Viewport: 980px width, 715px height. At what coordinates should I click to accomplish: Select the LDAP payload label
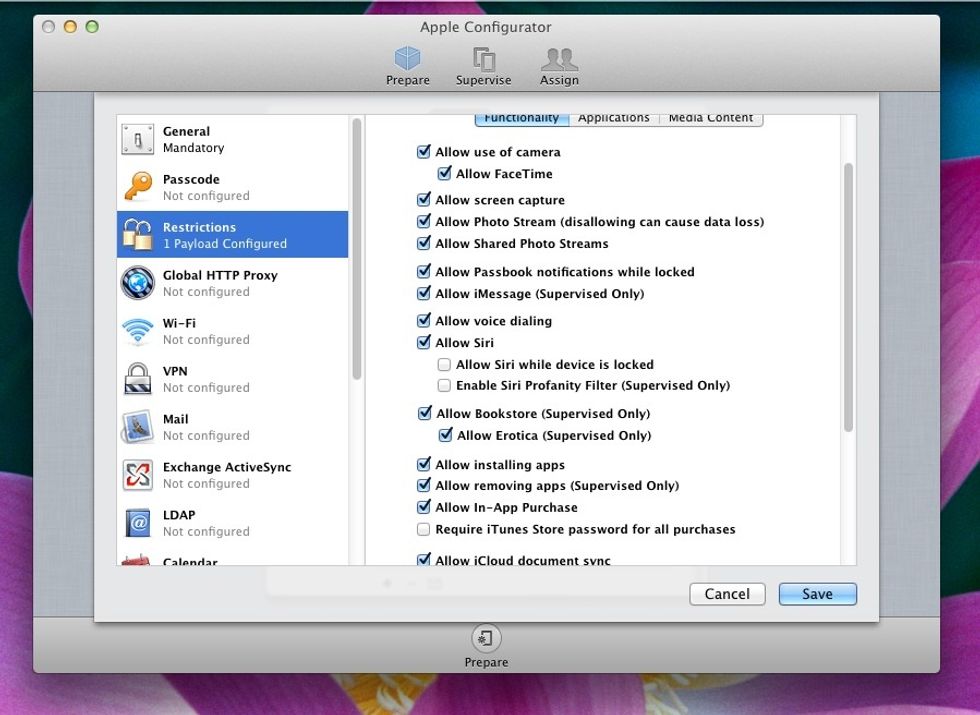[x=179, y=515]
